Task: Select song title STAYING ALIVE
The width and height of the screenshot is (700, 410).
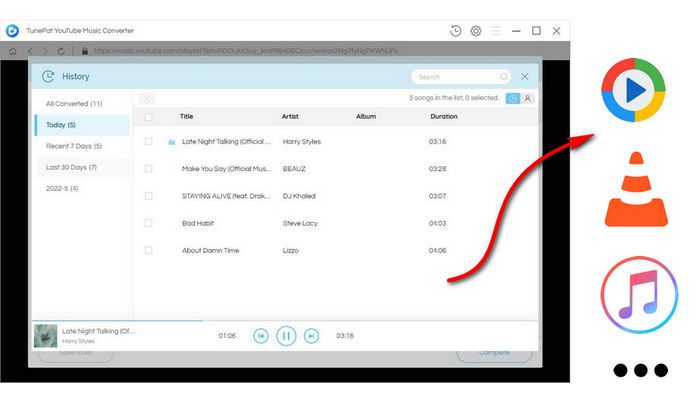Action: point(226,196)
